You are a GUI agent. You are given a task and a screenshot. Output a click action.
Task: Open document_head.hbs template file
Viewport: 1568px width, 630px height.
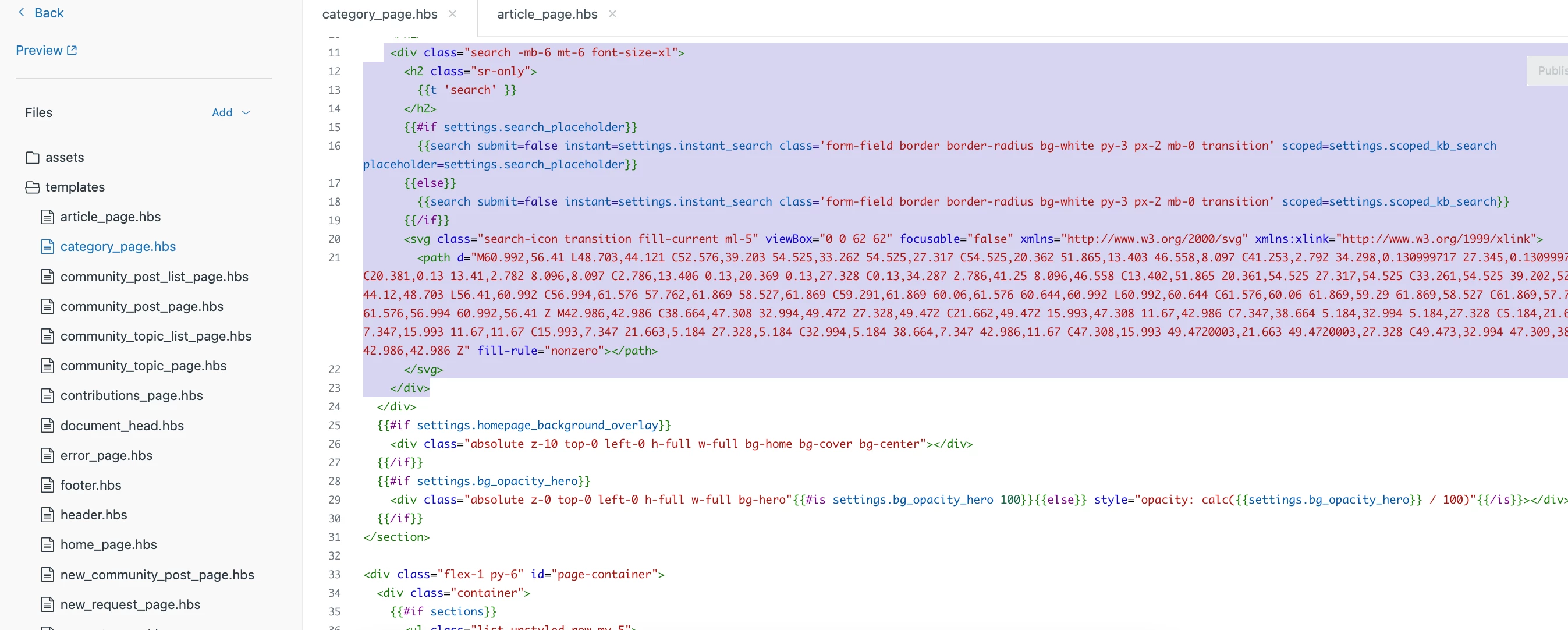coord(122,426)
